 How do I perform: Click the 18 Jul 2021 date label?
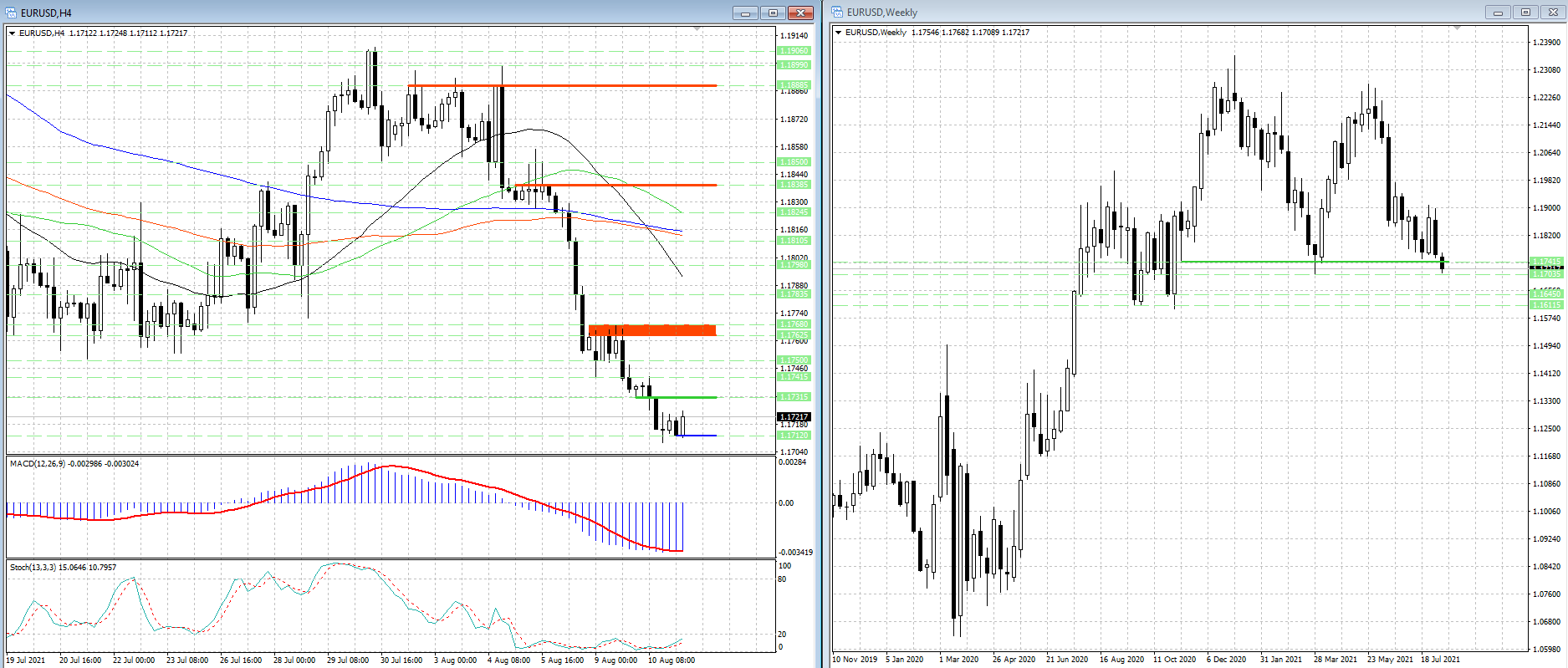[x=1441, y=660]
